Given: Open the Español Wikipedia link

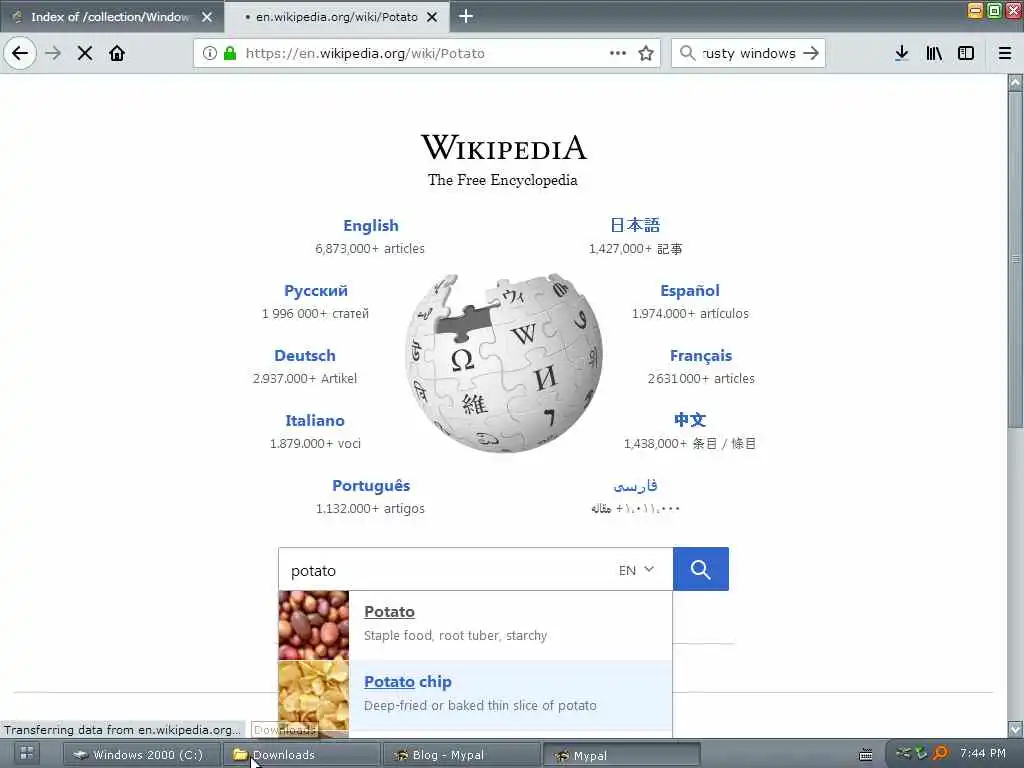Looking at the screenshot, I should (x=690, y=291).
